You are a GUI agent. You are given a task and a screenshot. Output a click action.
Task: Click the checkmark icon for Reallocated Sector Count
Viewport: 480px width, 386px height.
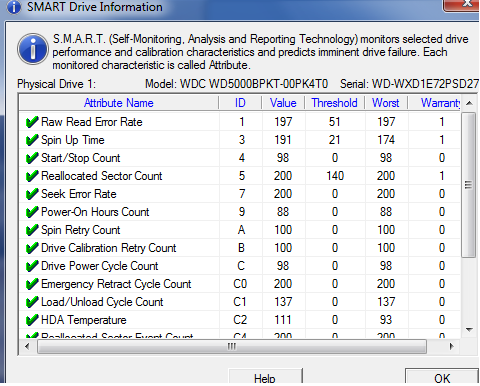pyautogui.click(x=32, y=176)
